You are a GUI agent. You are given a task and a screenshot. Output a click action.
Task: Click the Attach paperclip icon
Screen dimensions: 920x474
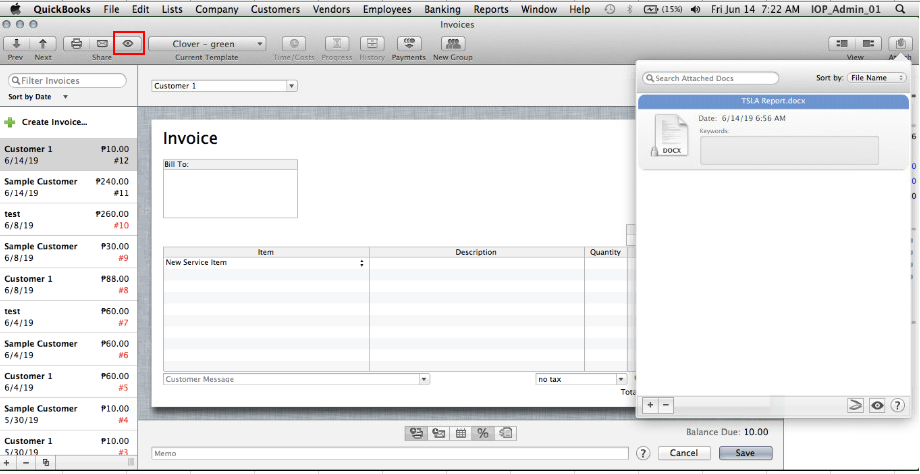point(899,43)
